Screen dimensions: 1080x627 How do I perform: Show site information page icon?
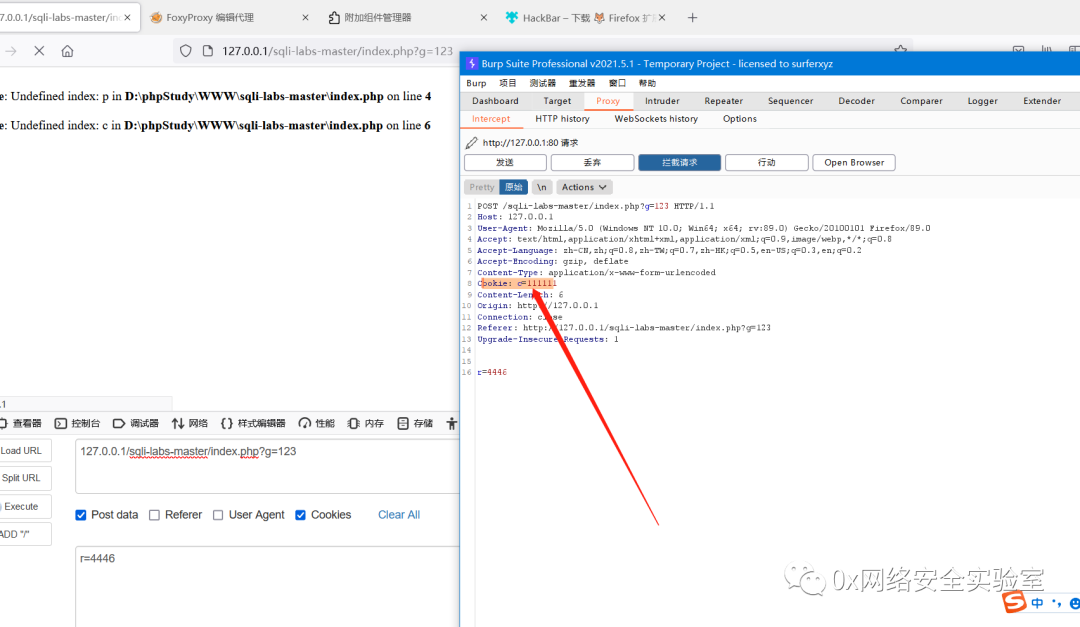point(207,51)
